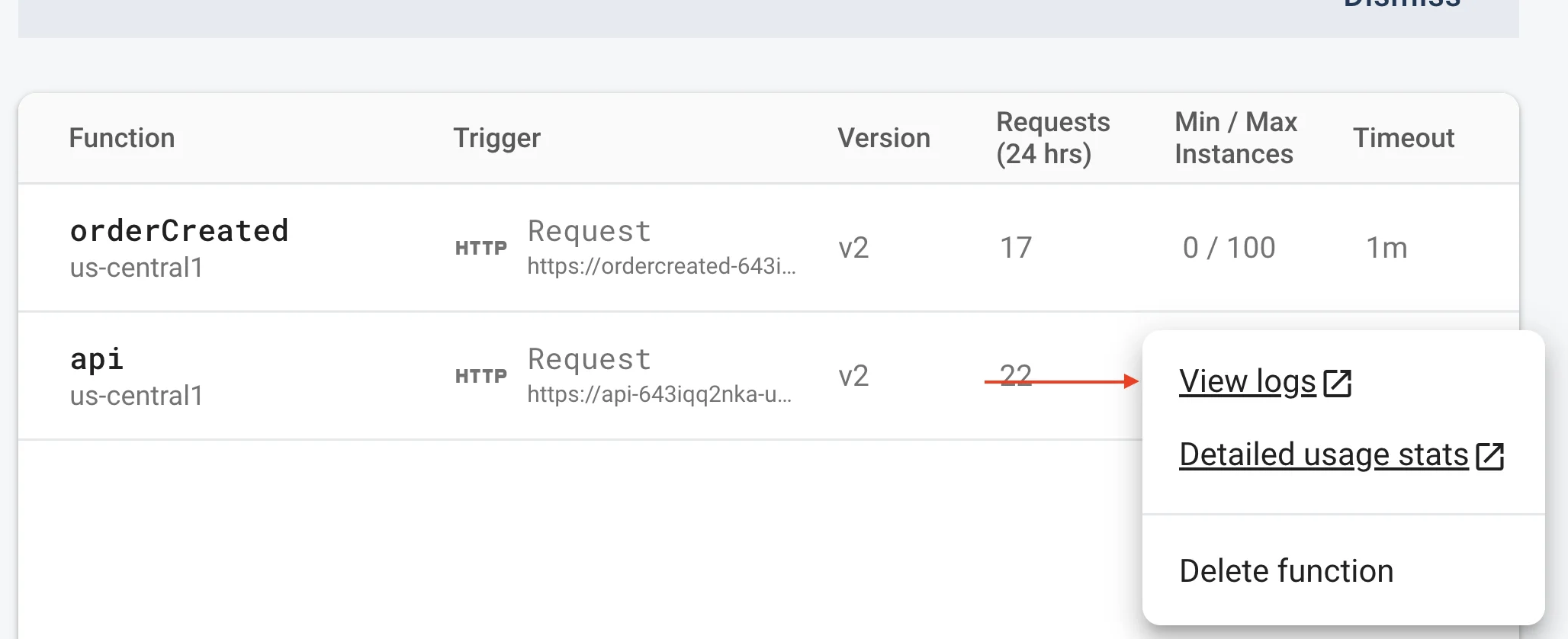Screen dimensions: 1568x639
Task: Choose Delete function in the menu
Action: point(1287,570)
